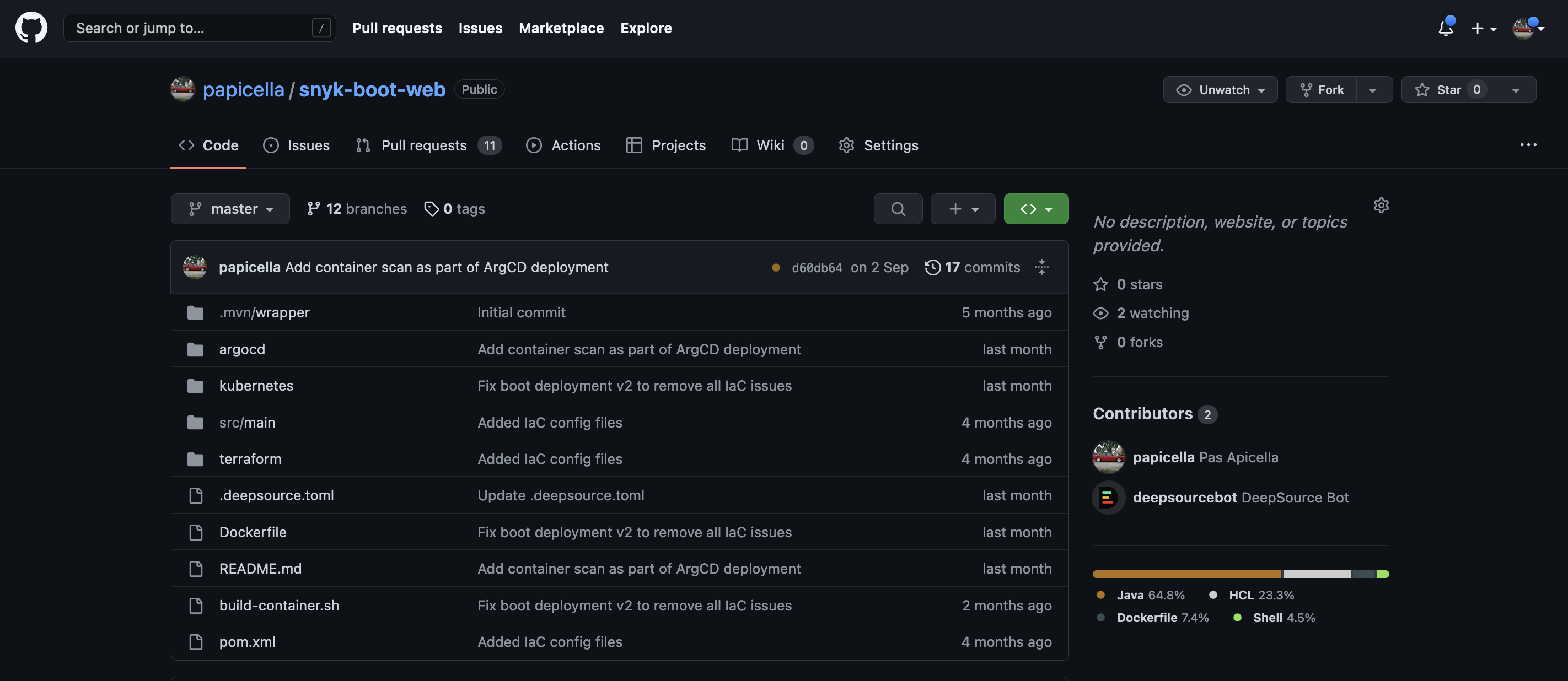Open the commit history clock icon
Screen dimensions: 1568x681
(x=932, y=268)
